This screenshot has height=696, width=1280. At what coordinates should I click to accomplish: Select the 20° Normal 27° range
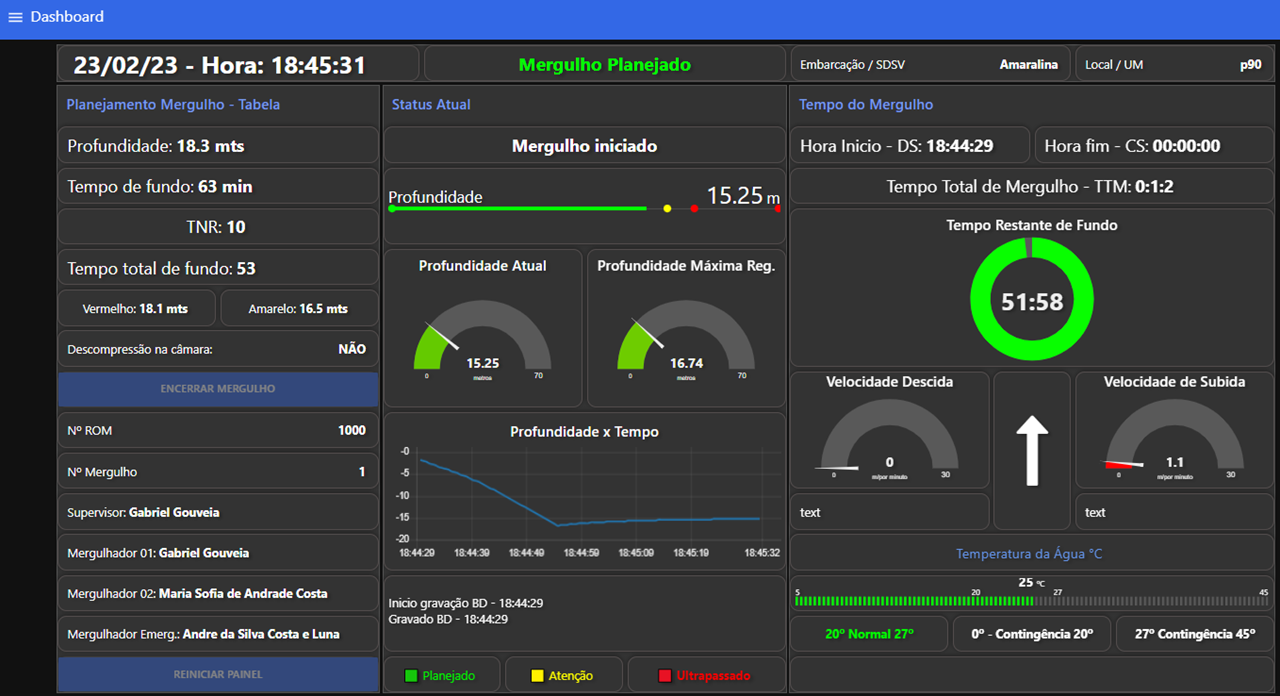(x=869, y=634)
